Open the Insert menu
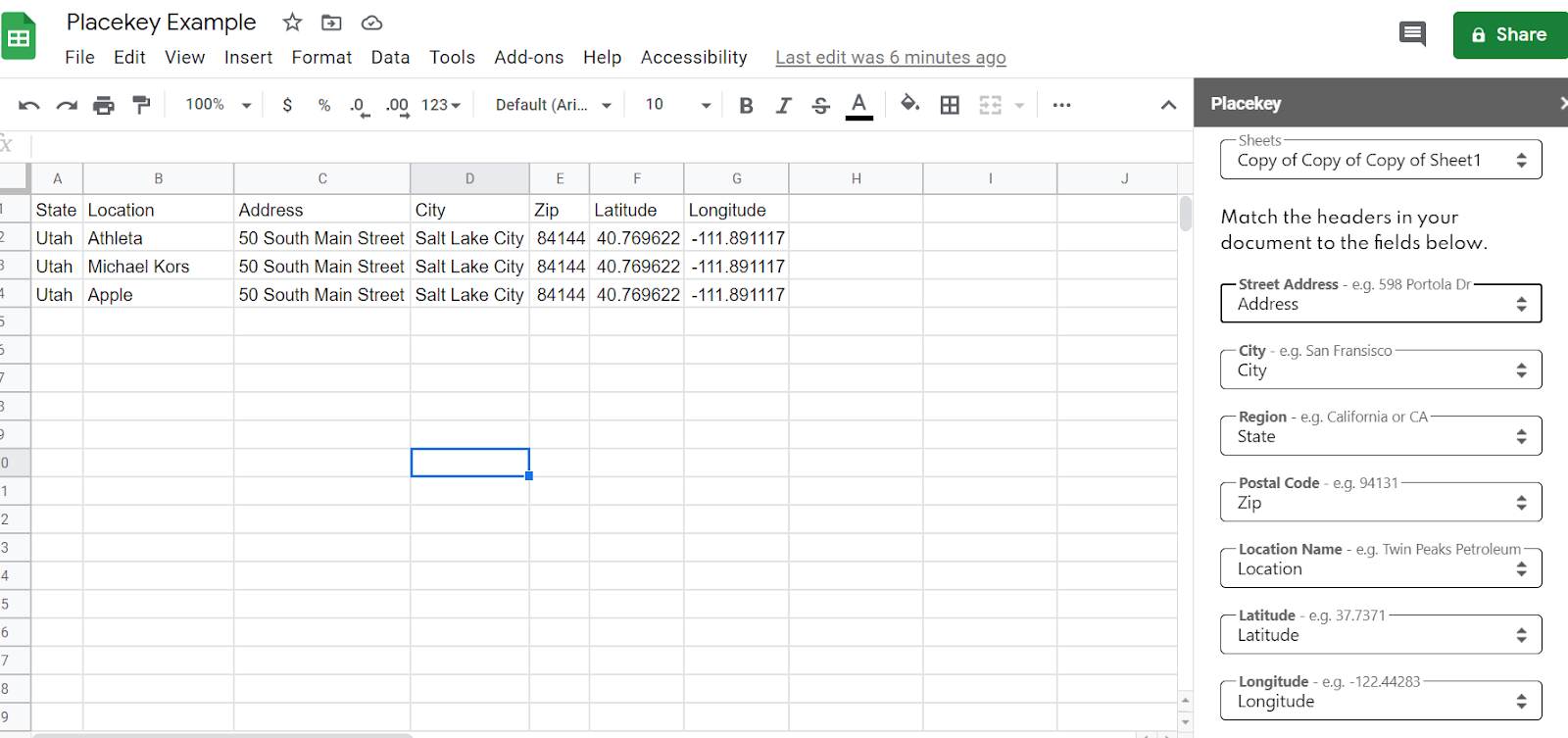Image resolution: width=1568 pixels, height=738 pixels. coord(248,58)
